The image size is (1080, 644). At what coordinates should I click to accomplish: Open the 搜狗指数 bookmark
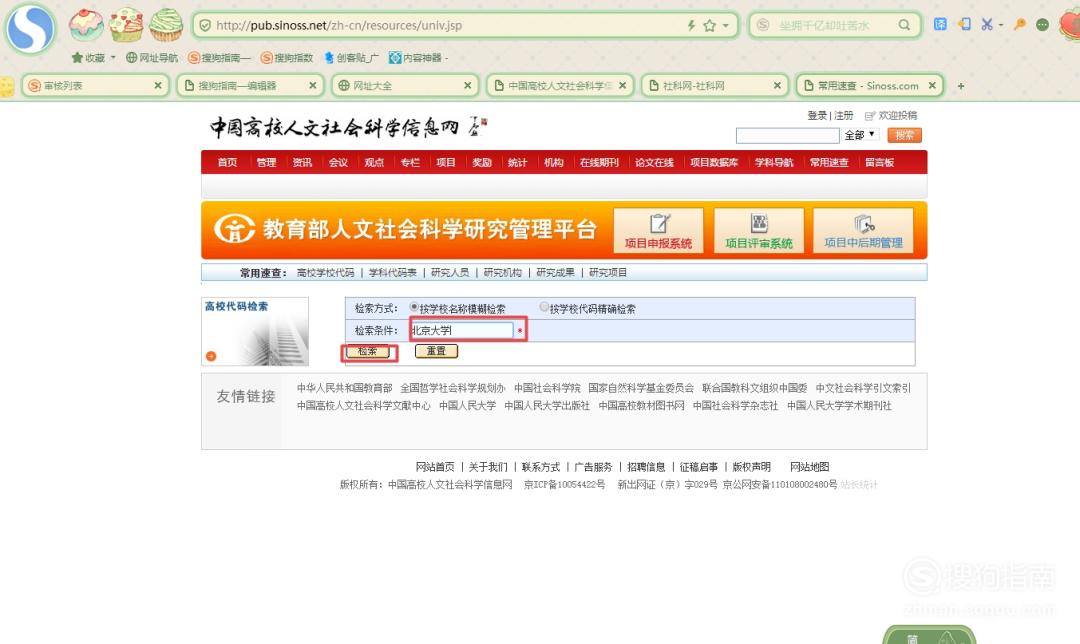click(x=287, y=58)
